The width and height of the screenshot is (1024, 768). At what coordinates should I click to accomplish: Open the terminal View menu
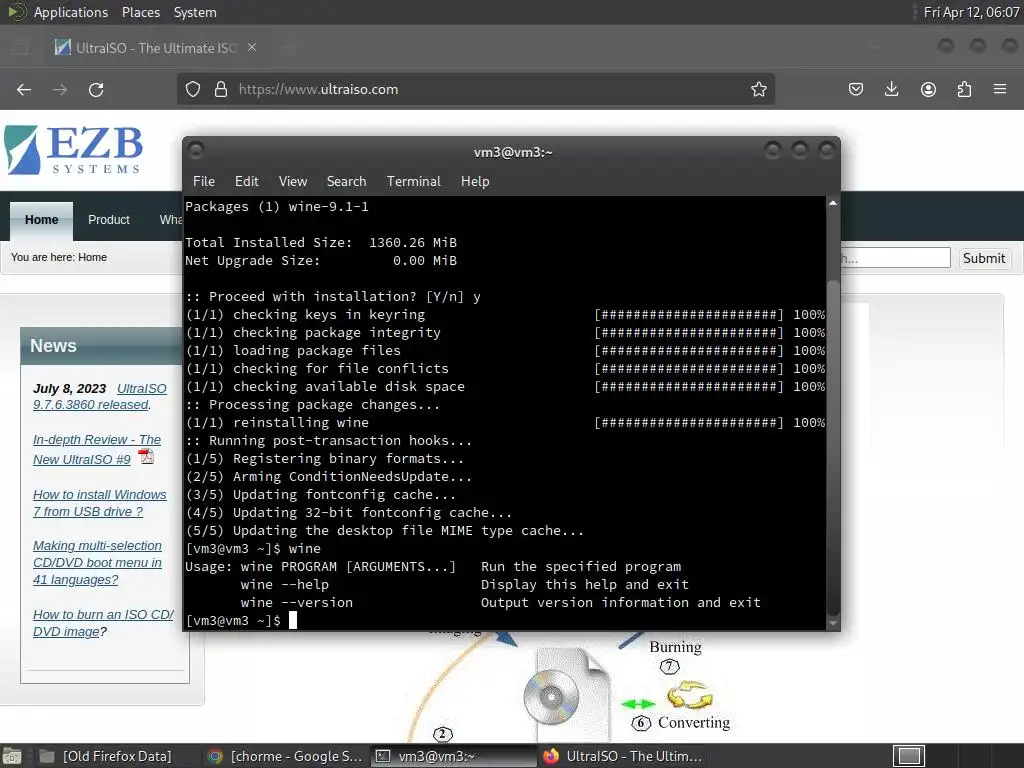[293, 182]
